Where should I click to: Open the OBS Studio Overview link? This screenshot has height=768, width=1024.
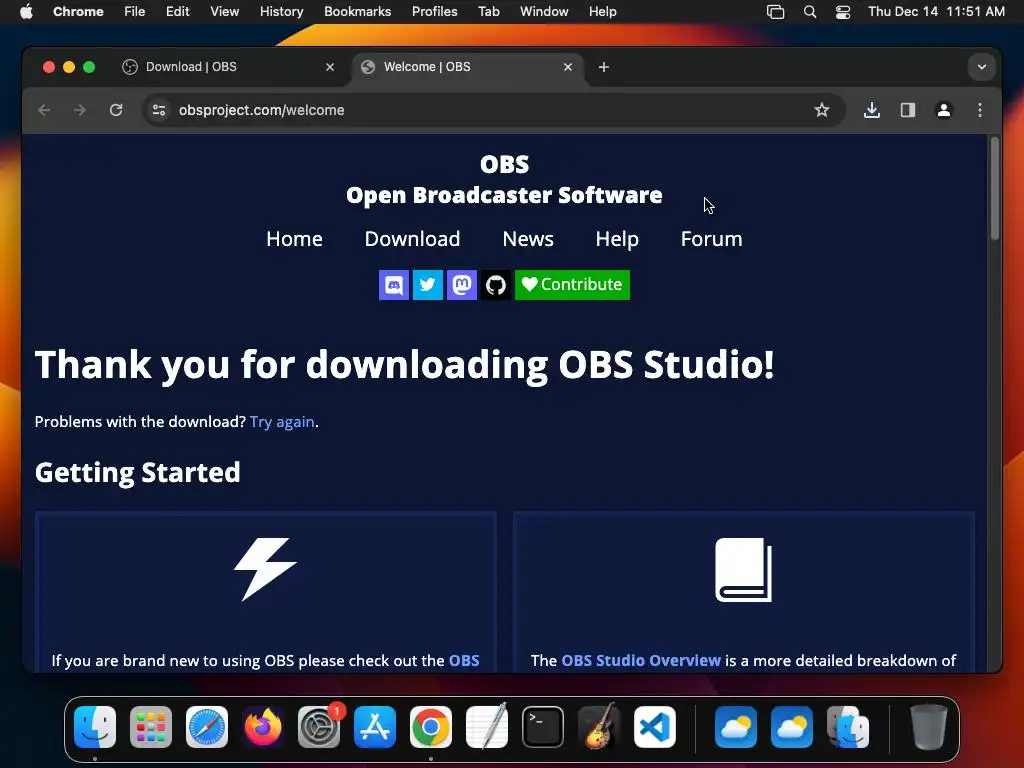641,661
